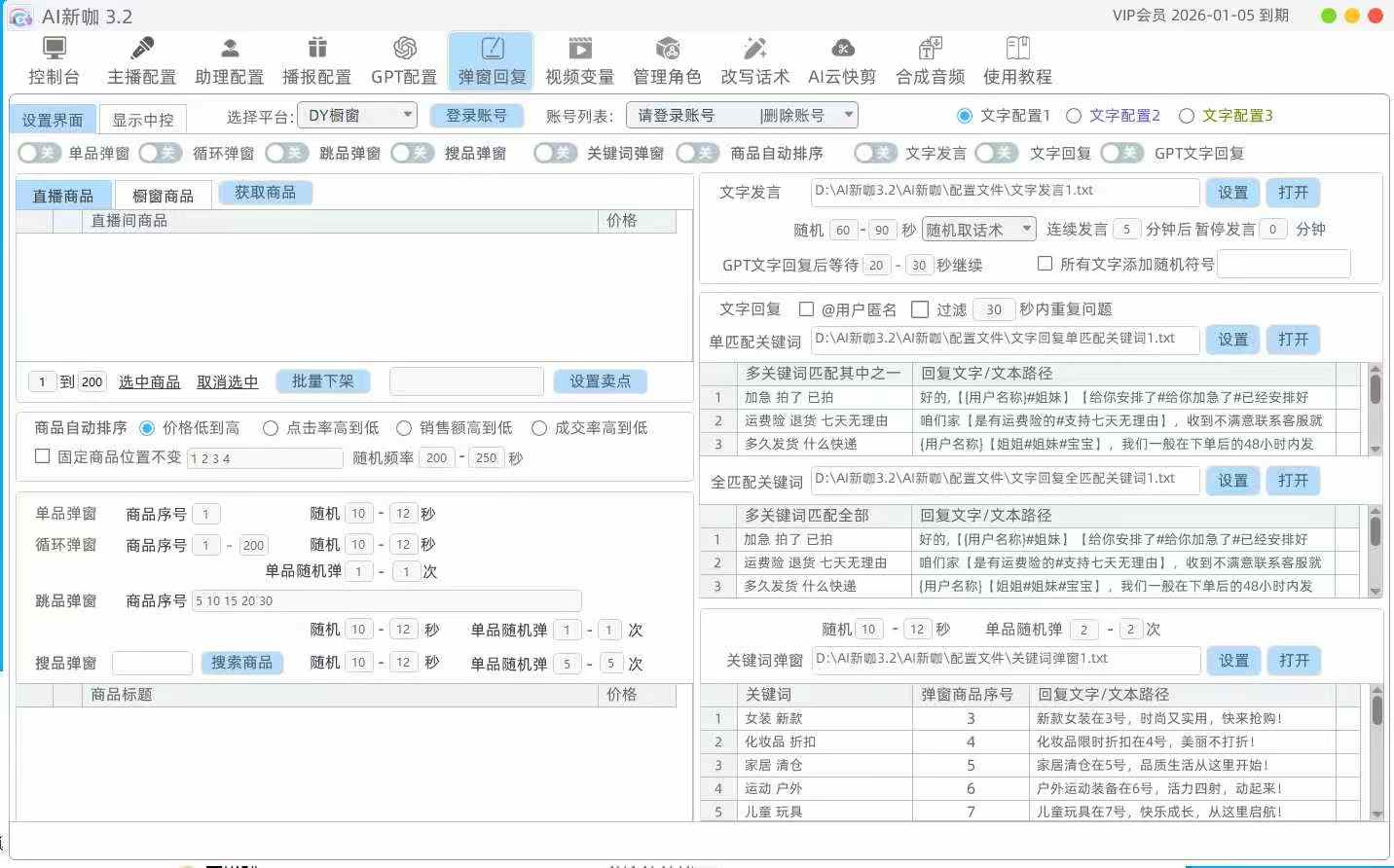1394x868 pixels.
Task: Click the 获取商品 button
Action: coord(265,193)
